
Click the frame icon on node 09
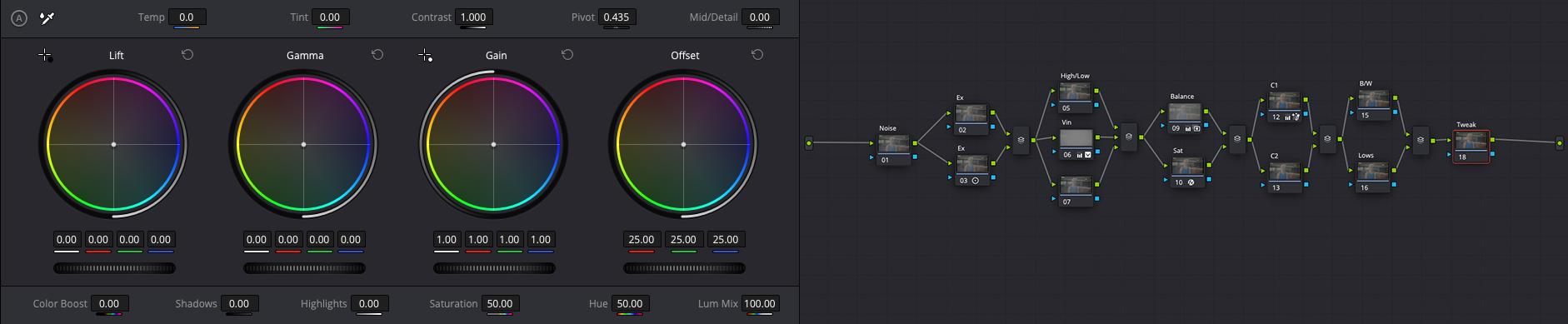click(x=1197, y=128)
